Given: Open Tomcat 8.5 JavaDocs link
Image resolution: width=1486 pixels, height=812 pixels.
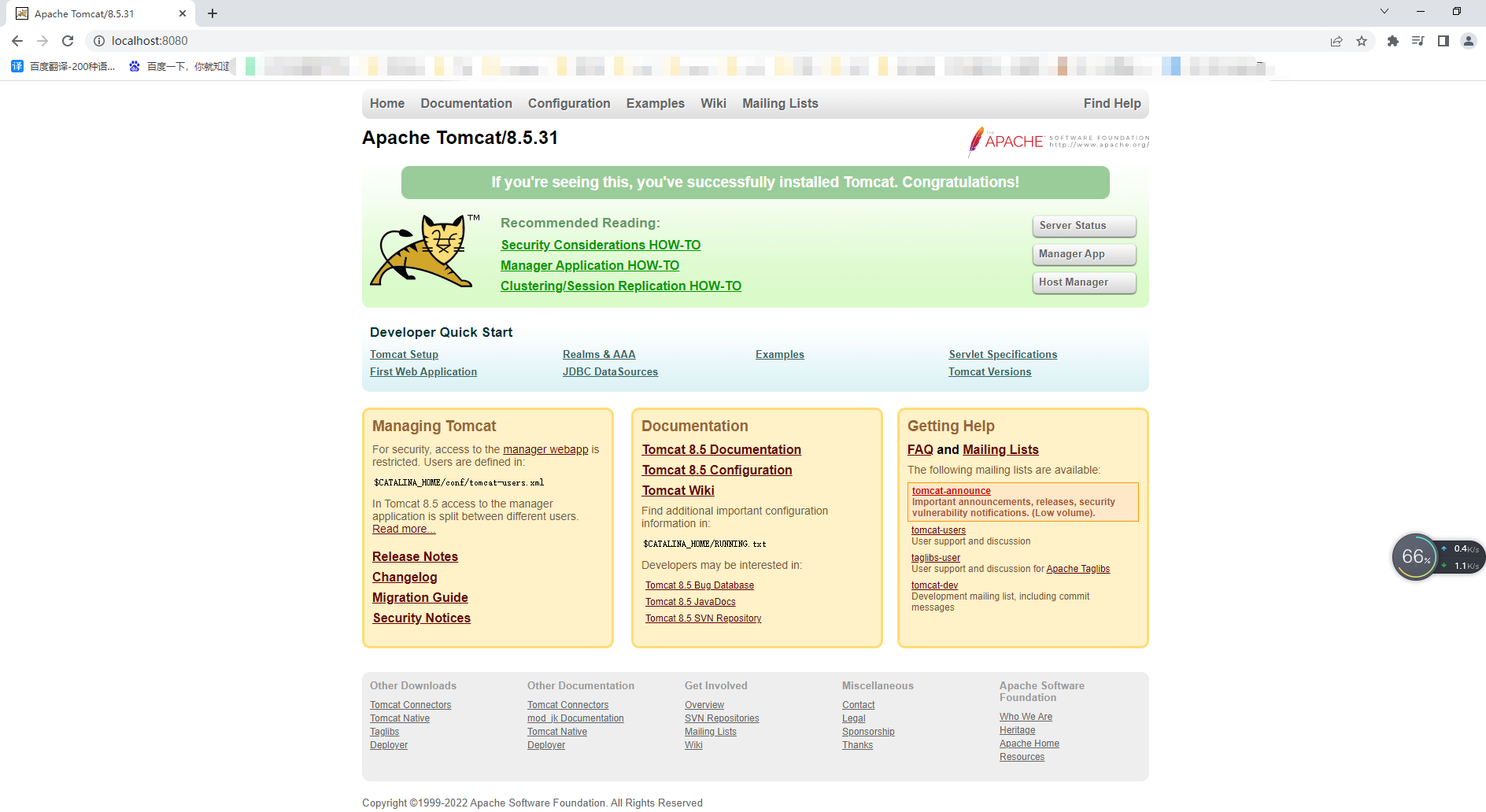Looking at the screenshot, I should coord(690,602).
